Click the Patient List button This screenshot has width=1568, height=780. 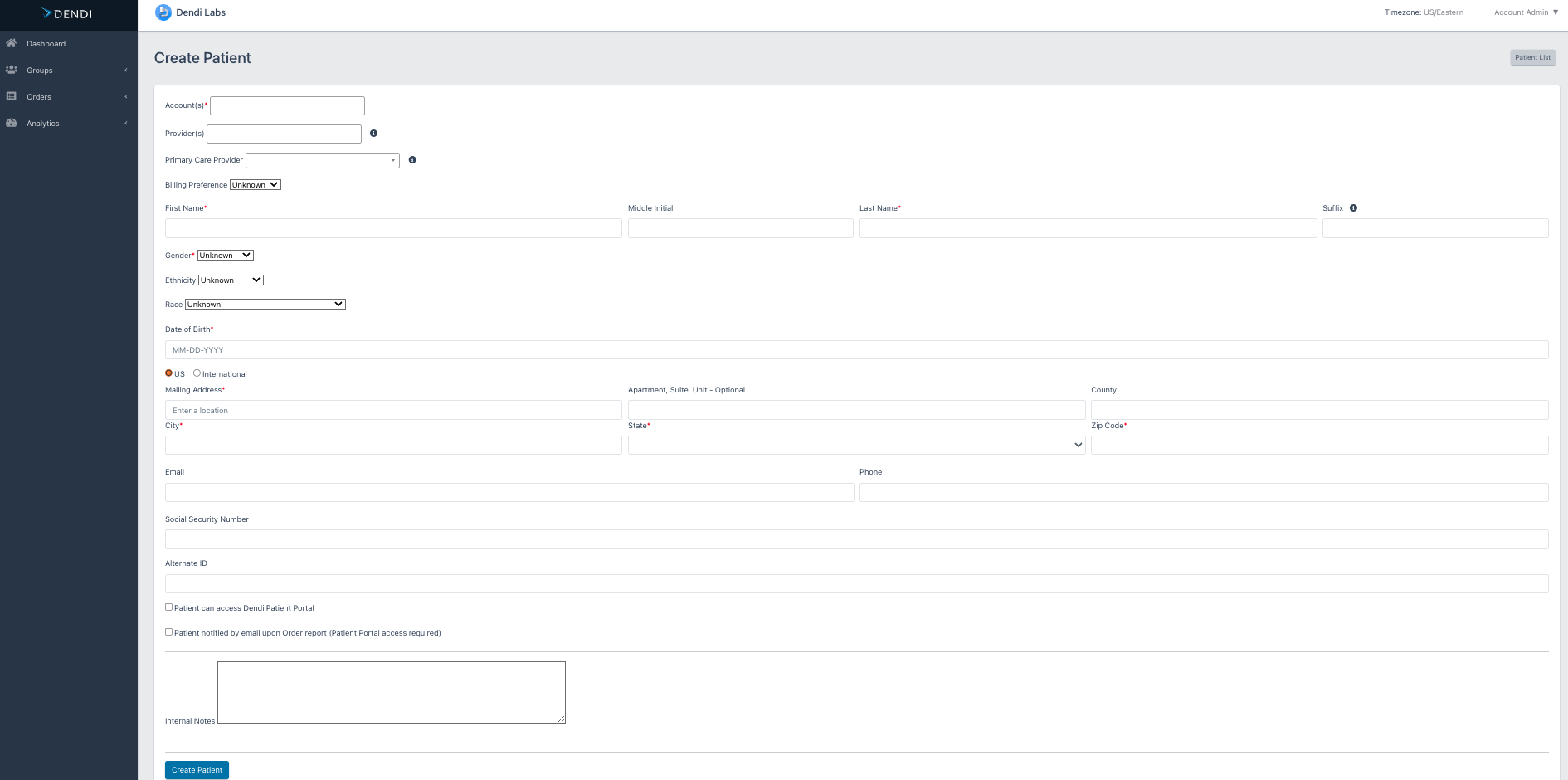pos(1532,57)
